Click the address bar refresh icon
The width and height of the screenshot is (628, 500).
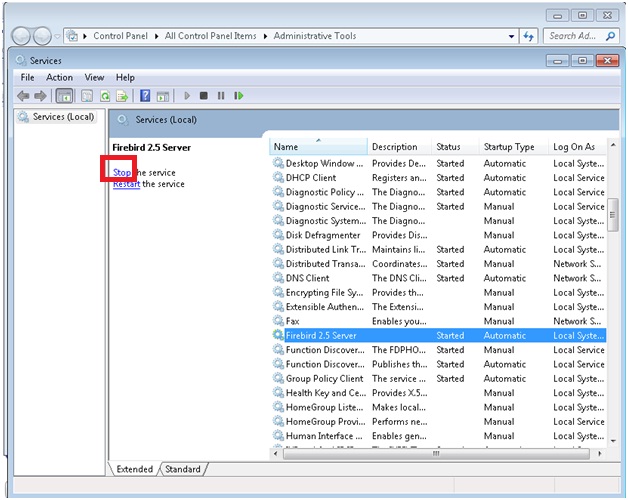(x=529, y=36)
